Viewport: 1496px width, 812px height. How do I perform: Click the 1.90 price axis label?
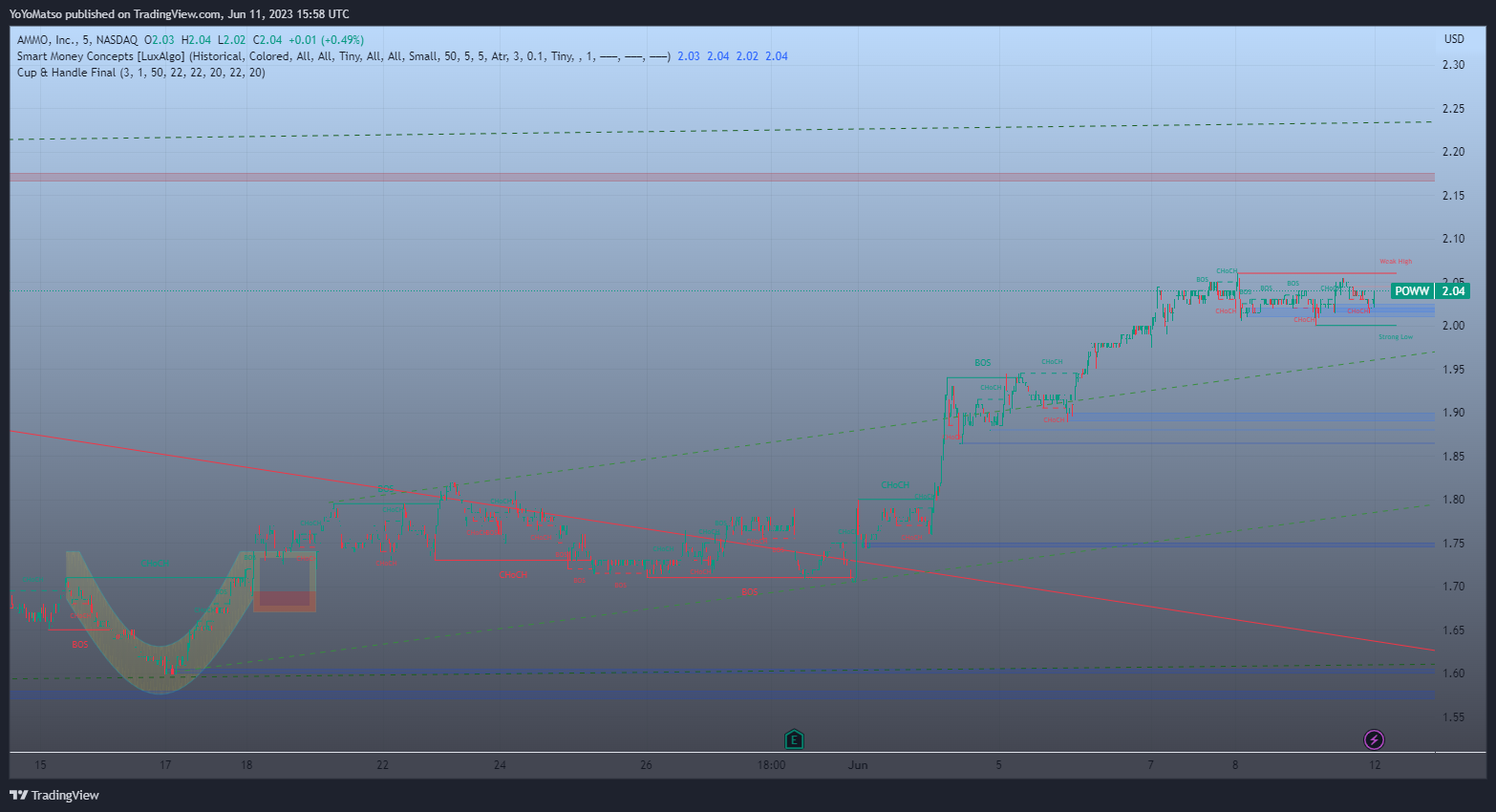point(1453,413)
